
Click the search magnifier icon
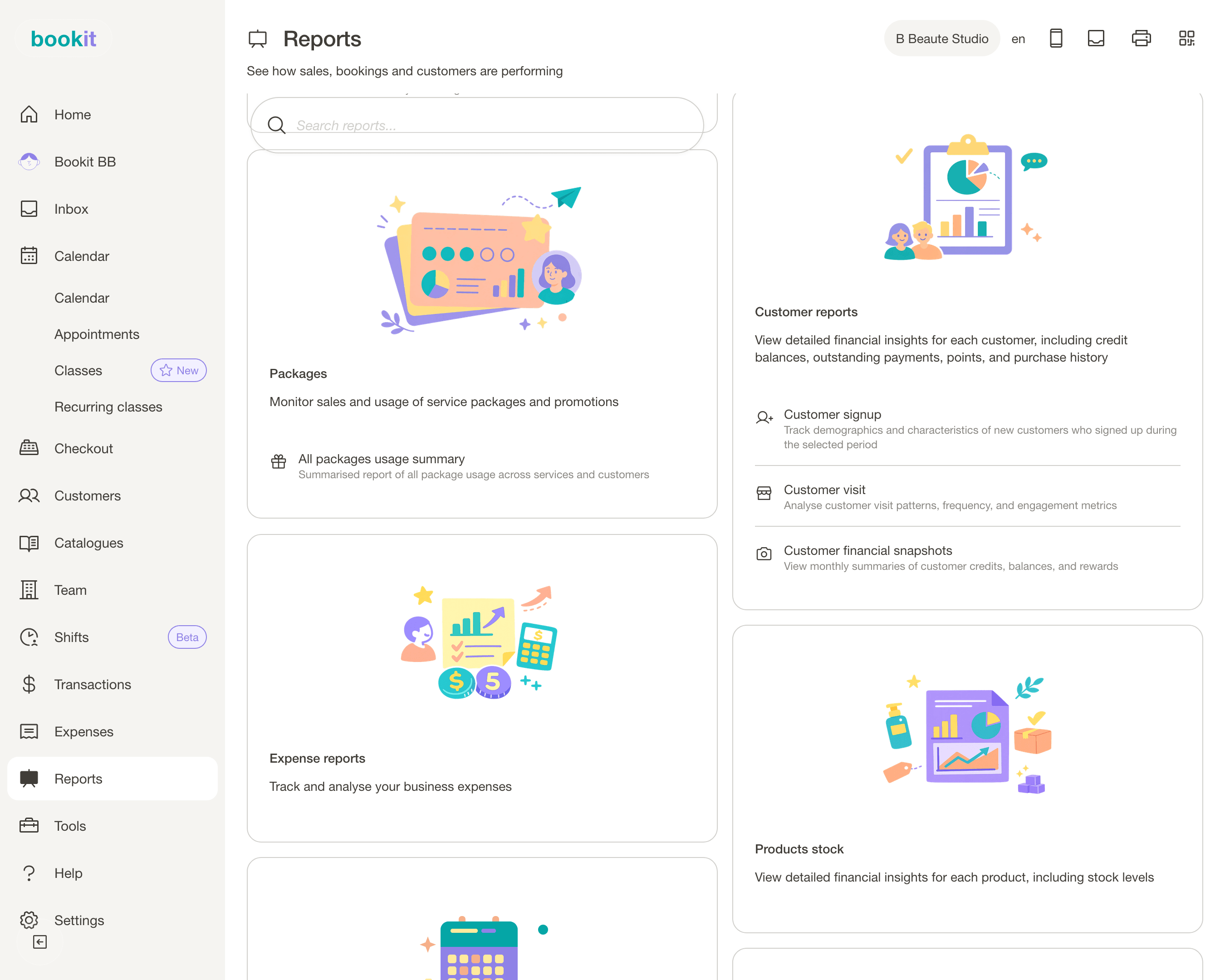click(x=276, y=125)
